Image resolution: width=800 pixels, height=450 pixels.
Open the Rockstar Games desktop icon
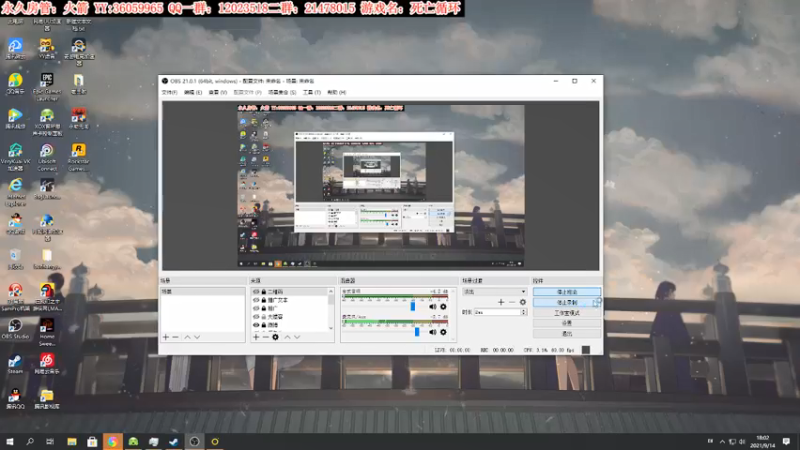coord(79,157)
